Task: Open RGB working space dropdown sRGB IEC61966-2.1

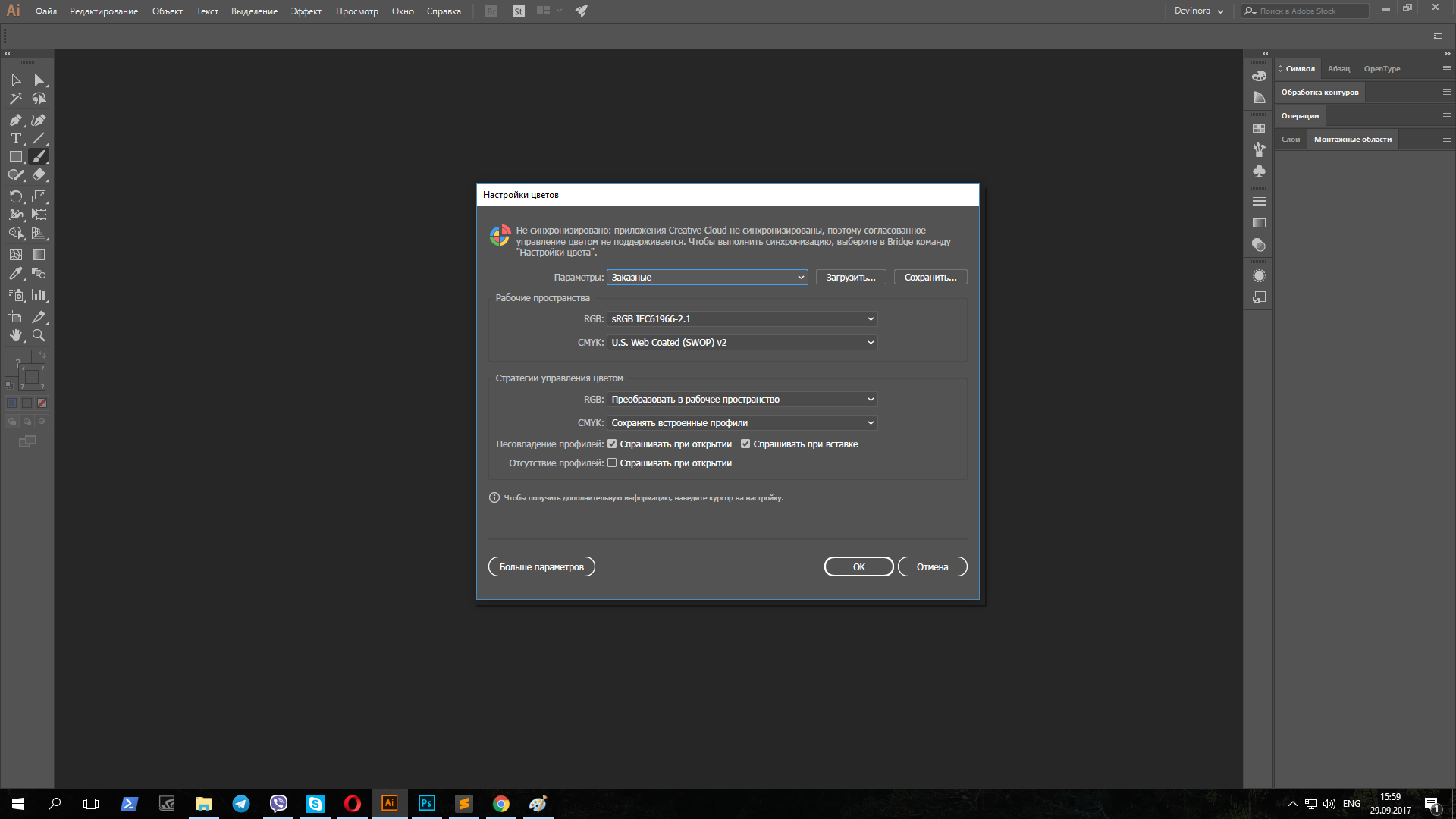Action: click(x=742, y=319)
